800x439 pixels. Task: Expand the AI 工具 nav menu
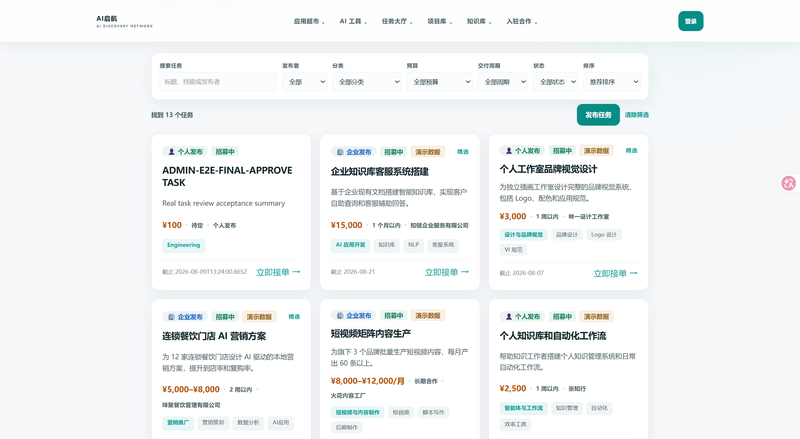[353, 21]
